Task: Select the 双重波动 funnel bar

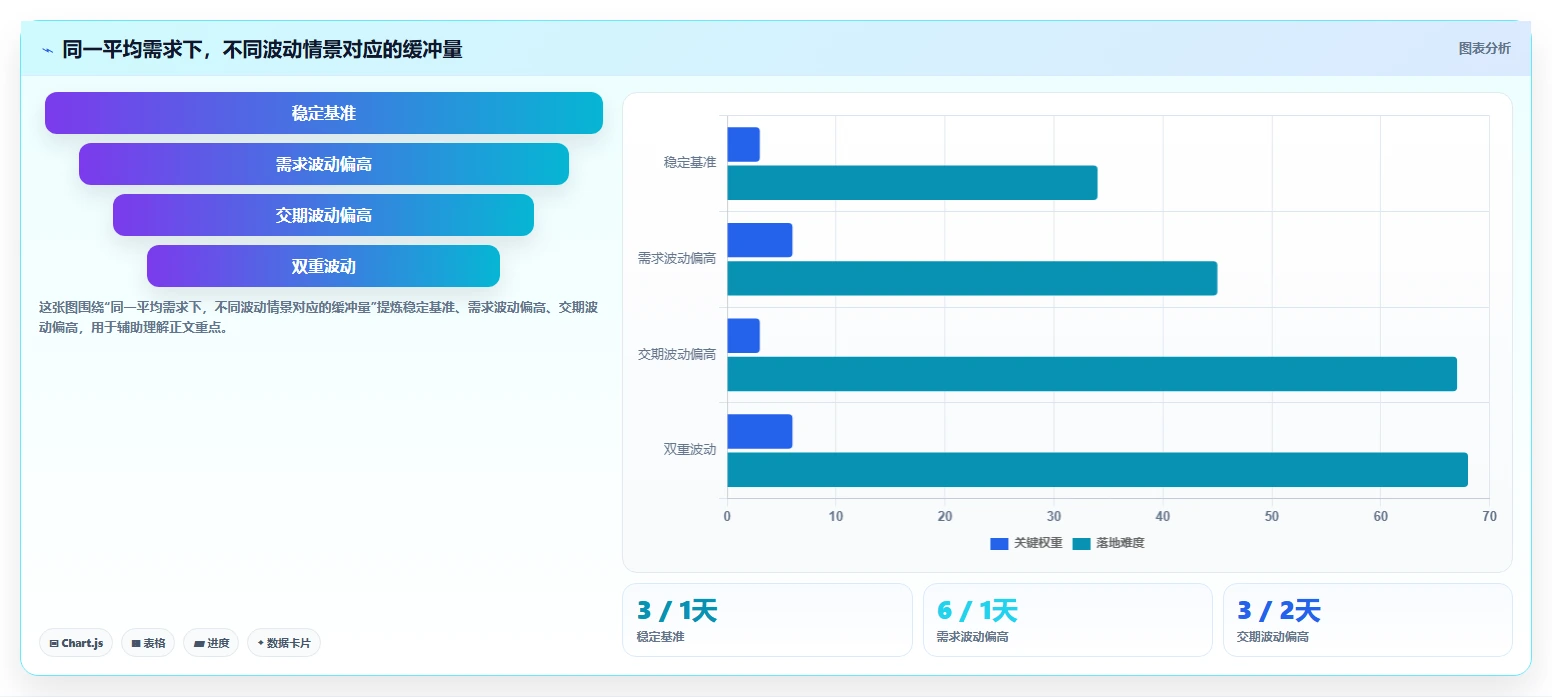Action: (324, 266)
